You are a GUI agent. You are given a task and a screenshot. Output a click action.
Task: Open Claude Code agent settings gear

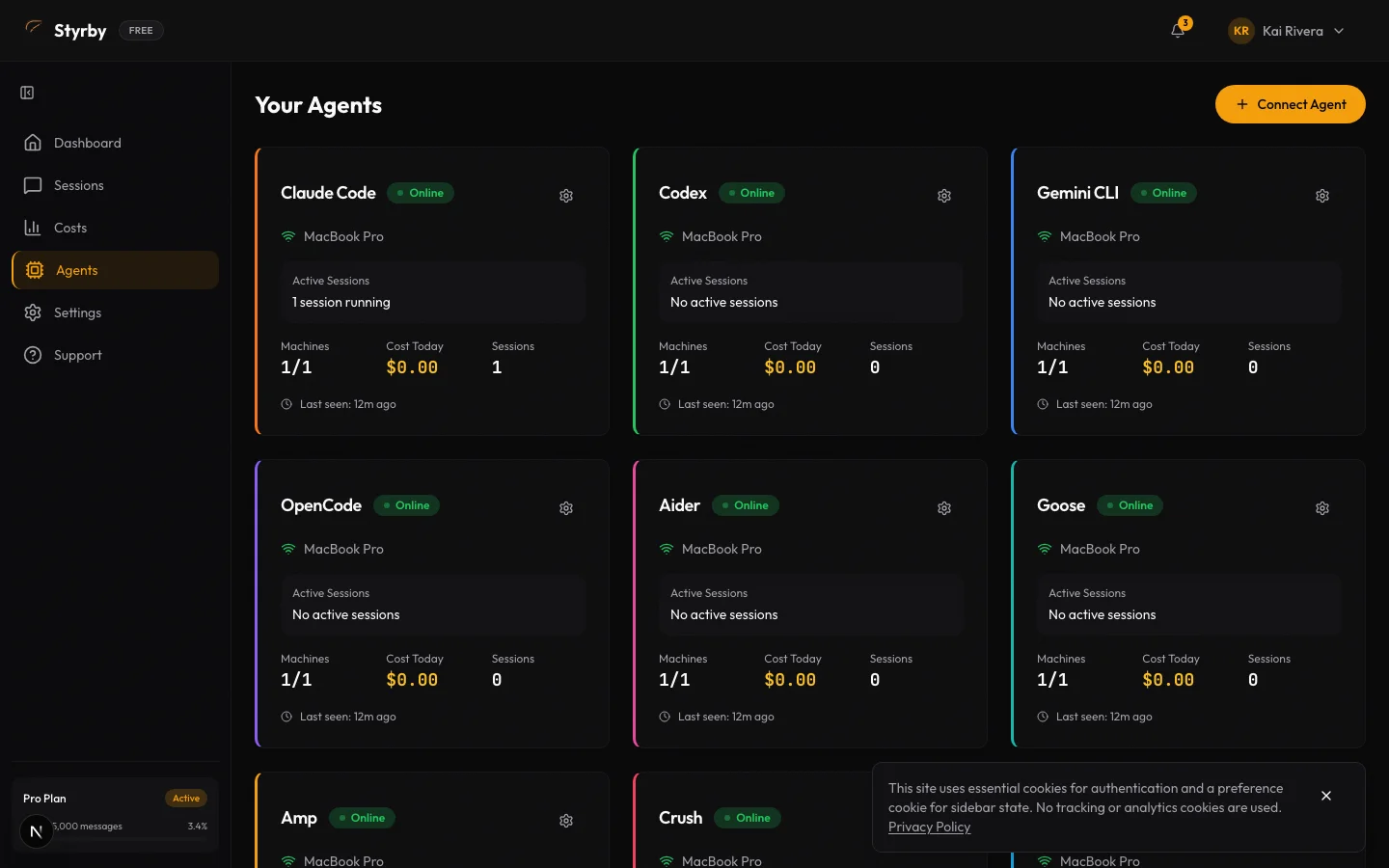(x=566, y=196)
